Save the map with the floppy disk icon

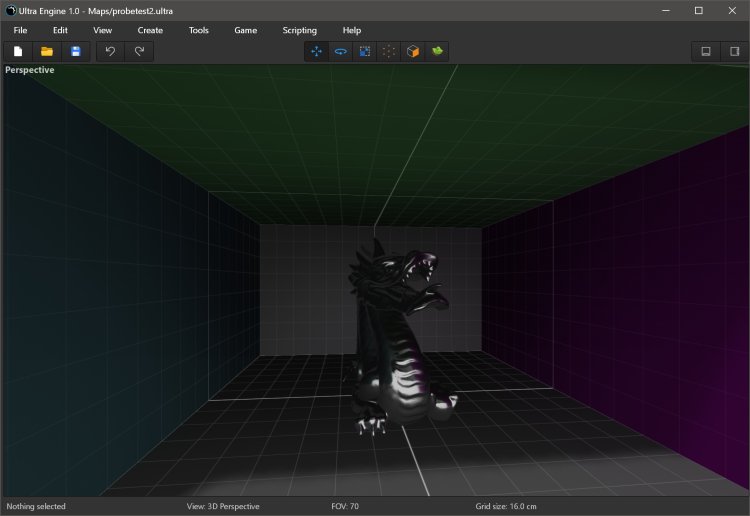click(x=75, y=51)
